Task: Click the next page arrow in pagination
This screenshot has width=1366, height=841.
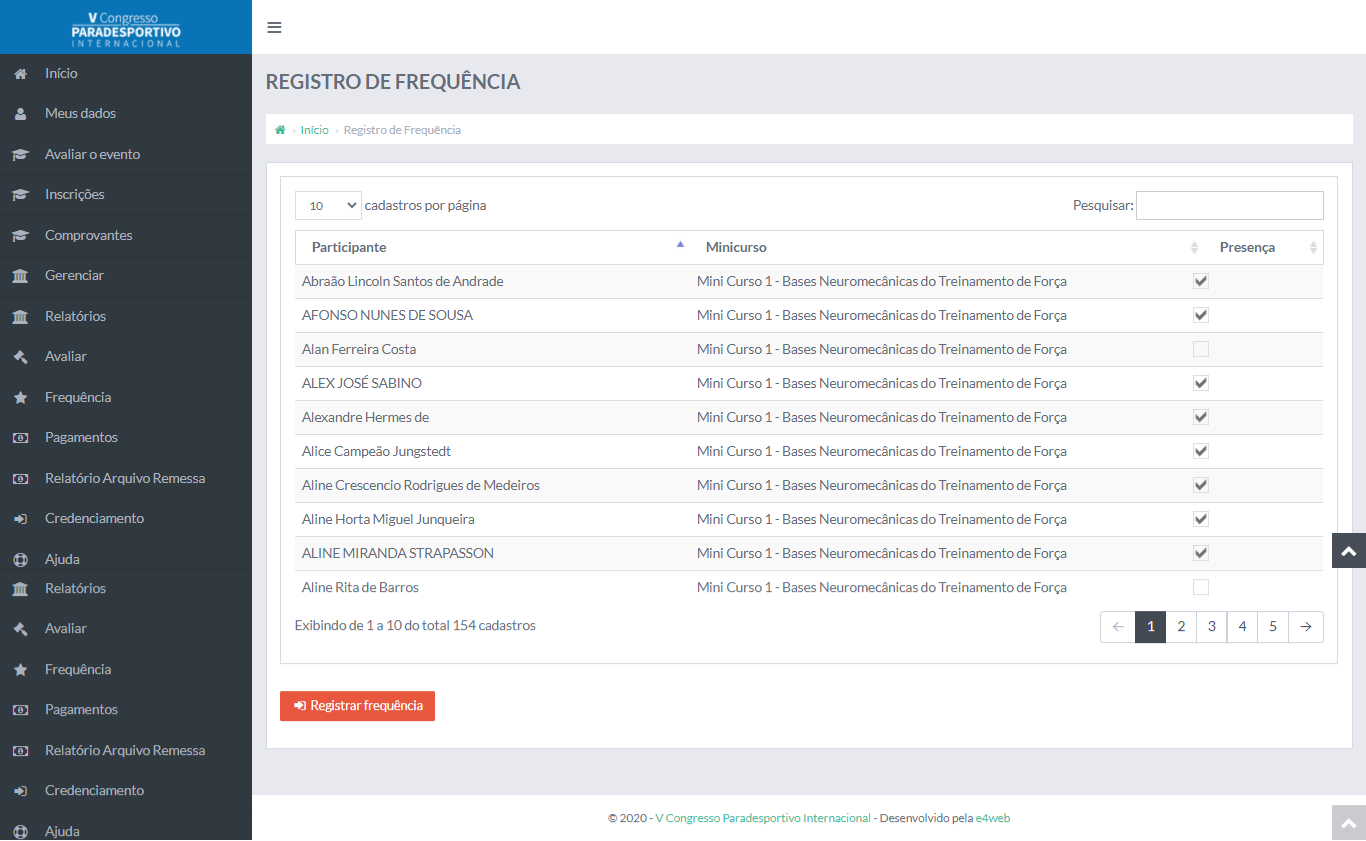Action: pos(1306,627)
